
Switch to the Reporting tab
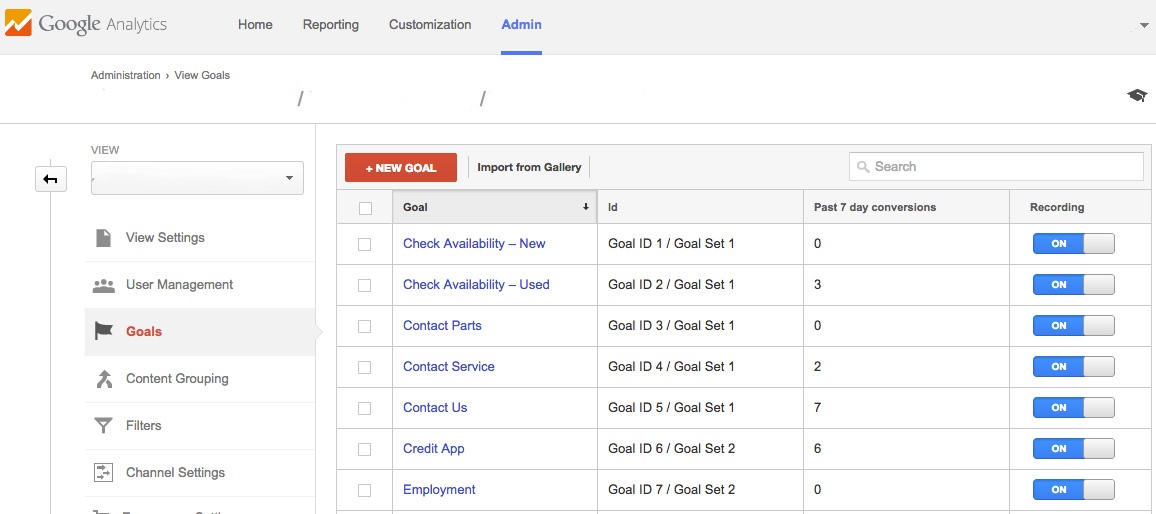(x=330, y=25)
